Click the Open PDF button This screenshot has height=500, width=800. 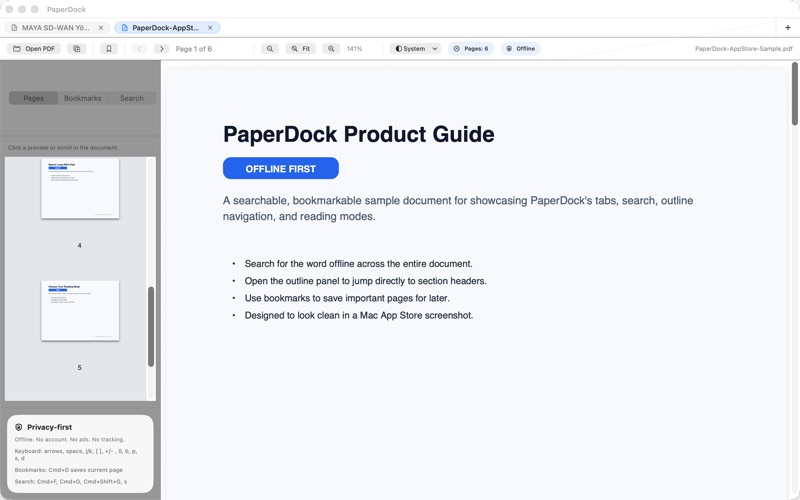pos(34,48)
